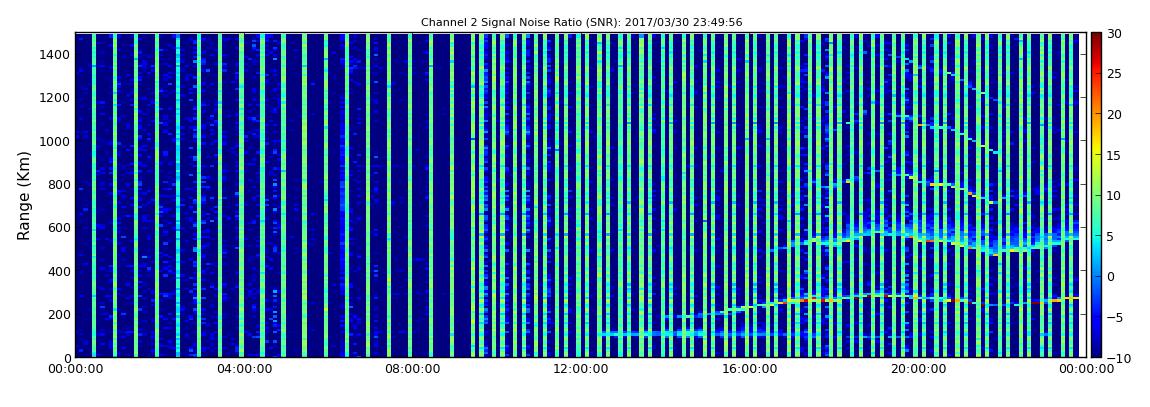Click the 20:00:00 time axis label
The height and width of the screenshot is (407, 1150).
pyautogui.click(x=916, y=370)
